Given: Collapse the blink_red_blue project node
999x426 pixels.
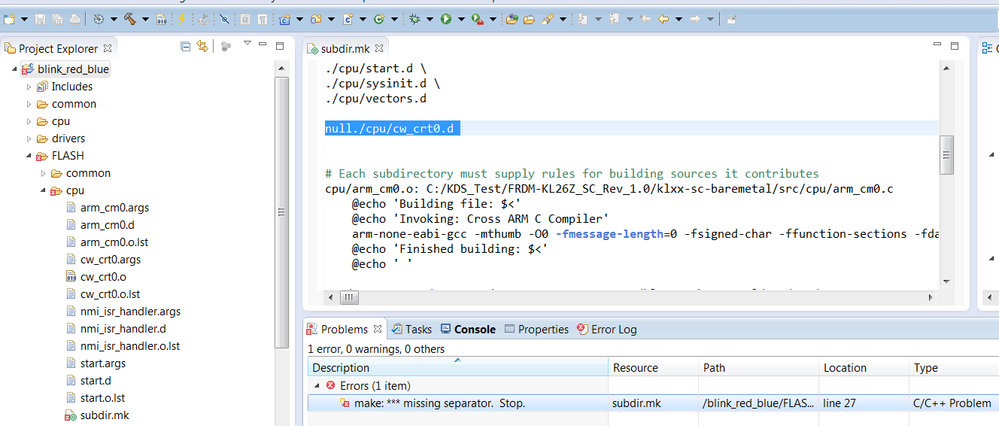Looking at the screenshot, I should (x=14, y=69).
